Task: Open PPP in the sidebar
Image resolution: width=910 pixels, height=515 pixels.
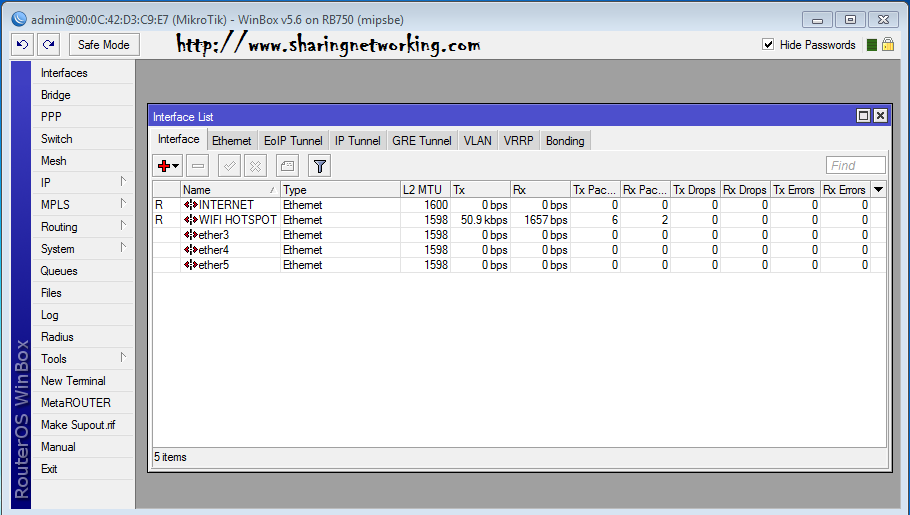Action: click(x=82, y=117)
